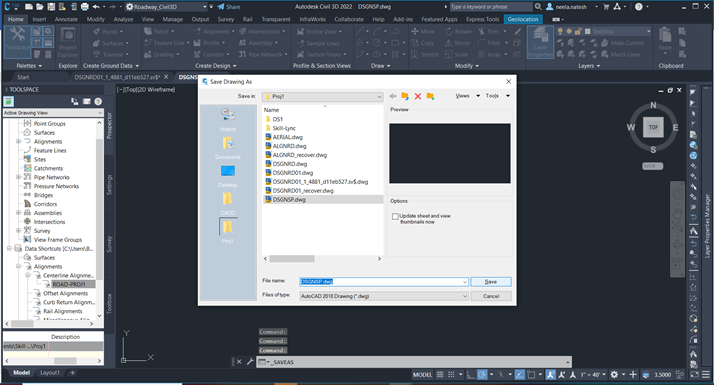The image size is (714, 385).
Task: Toggle polar tracking in status bar
Action: 482,375
